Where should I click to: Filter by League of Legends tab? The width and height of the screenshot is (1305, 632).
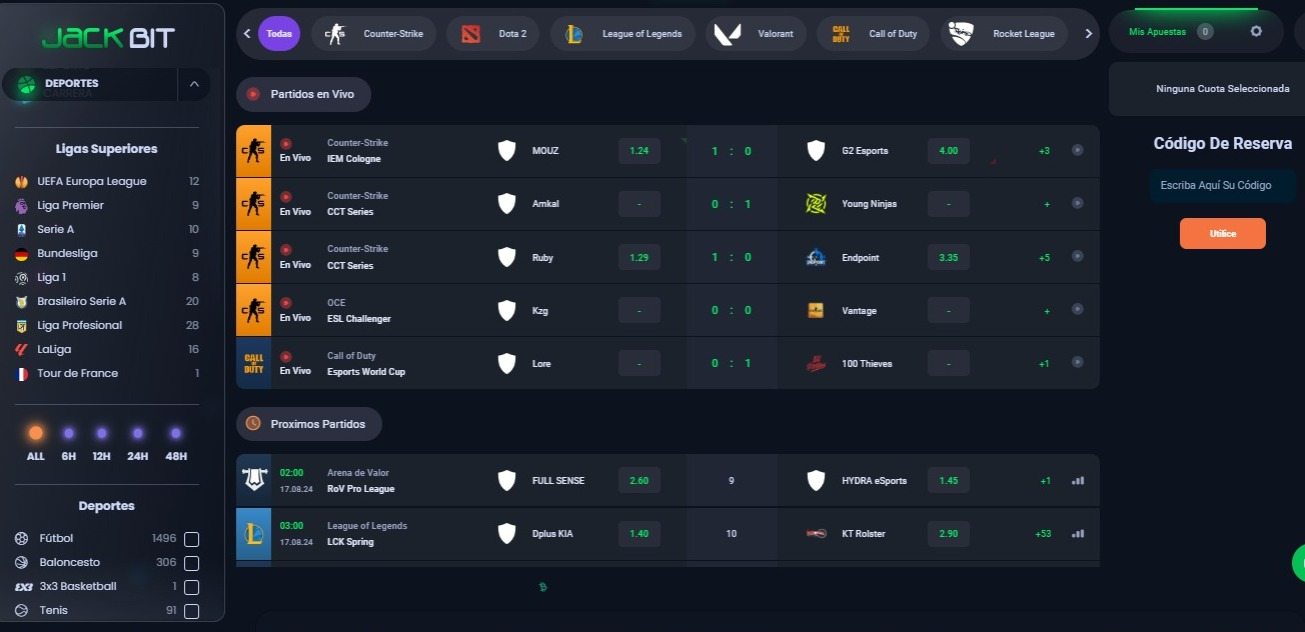[623, 34]
